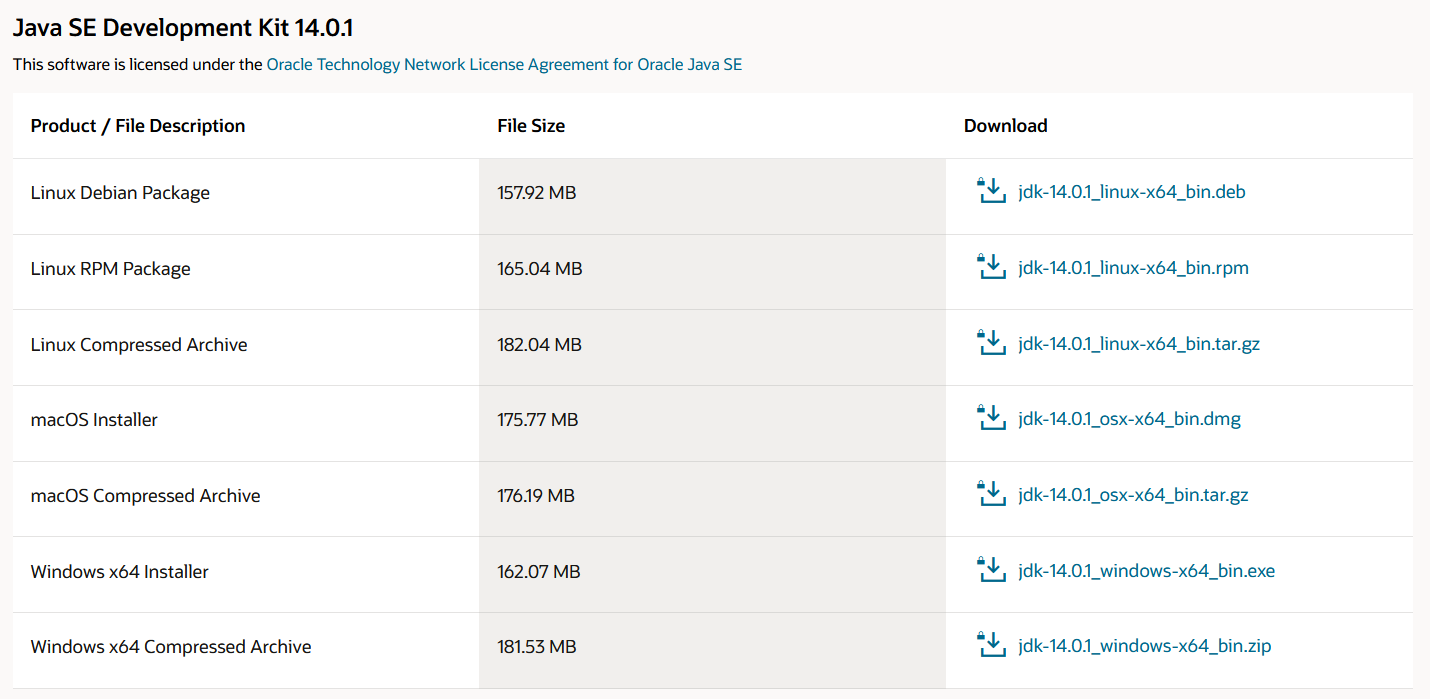Image resolution: width=1430 pixels, height=699 pixels.
Task: Click download icon for Linux RPM Package
Action: [990, 266]
